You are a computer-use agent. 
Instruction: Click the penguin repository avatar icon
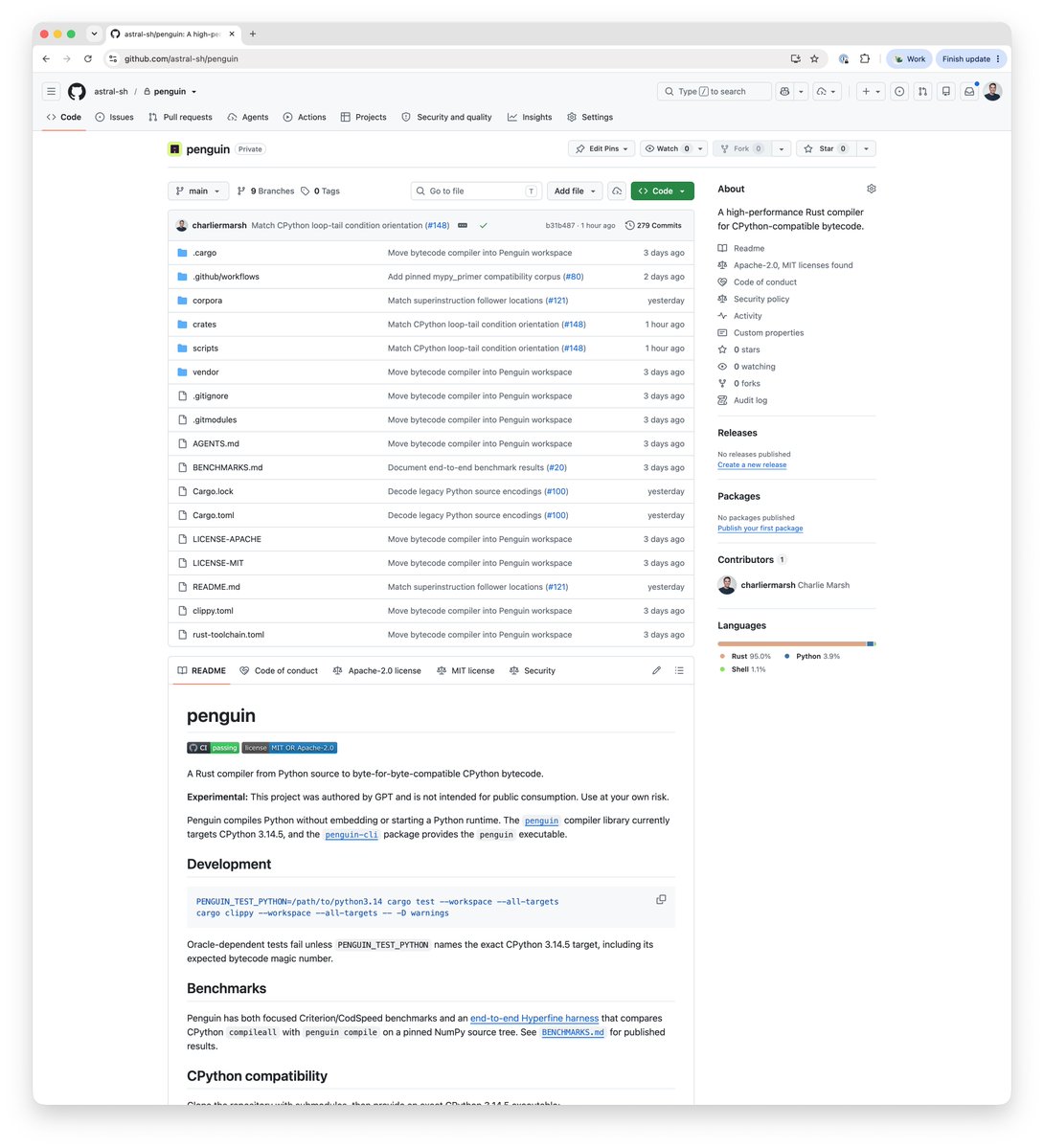(x=174, y=149)
